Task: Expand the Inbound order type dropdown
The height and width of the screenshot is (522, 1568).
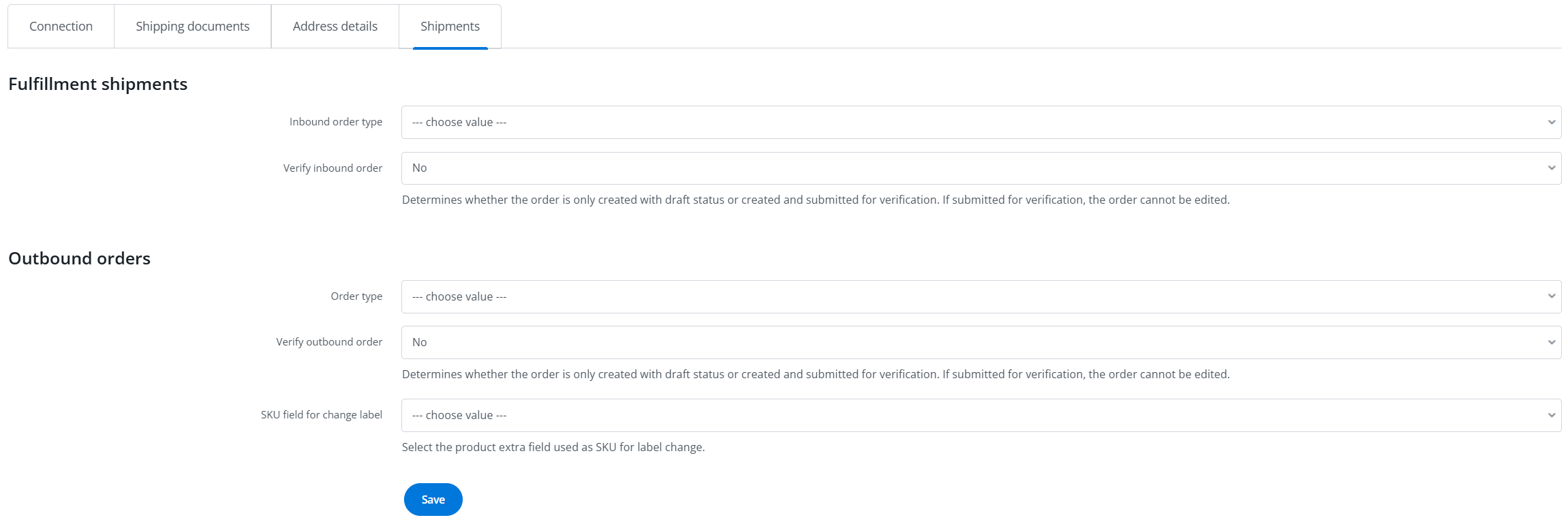Action: click(981, 123)
